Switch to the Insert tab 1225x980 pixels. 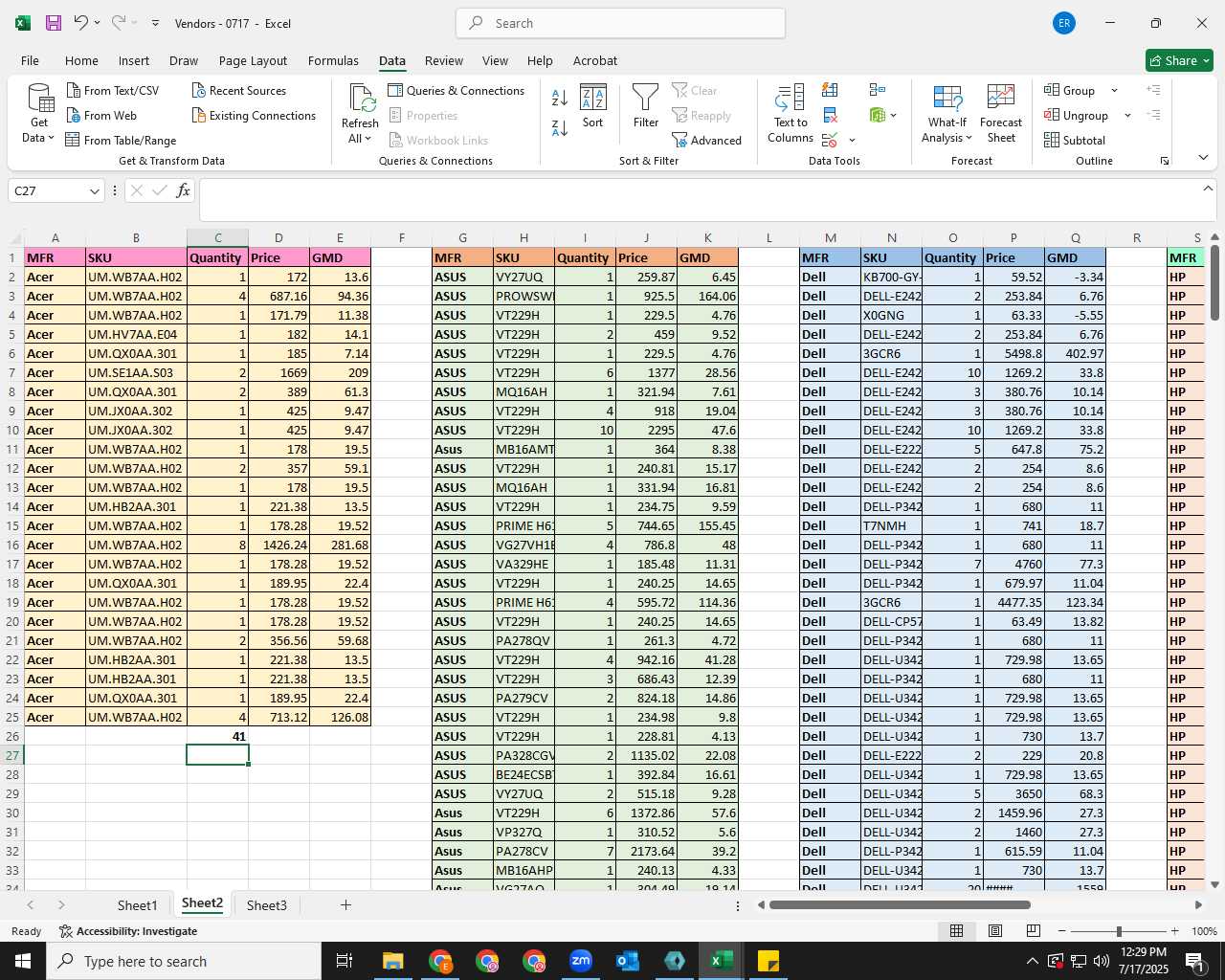click(x=134, y=60)
